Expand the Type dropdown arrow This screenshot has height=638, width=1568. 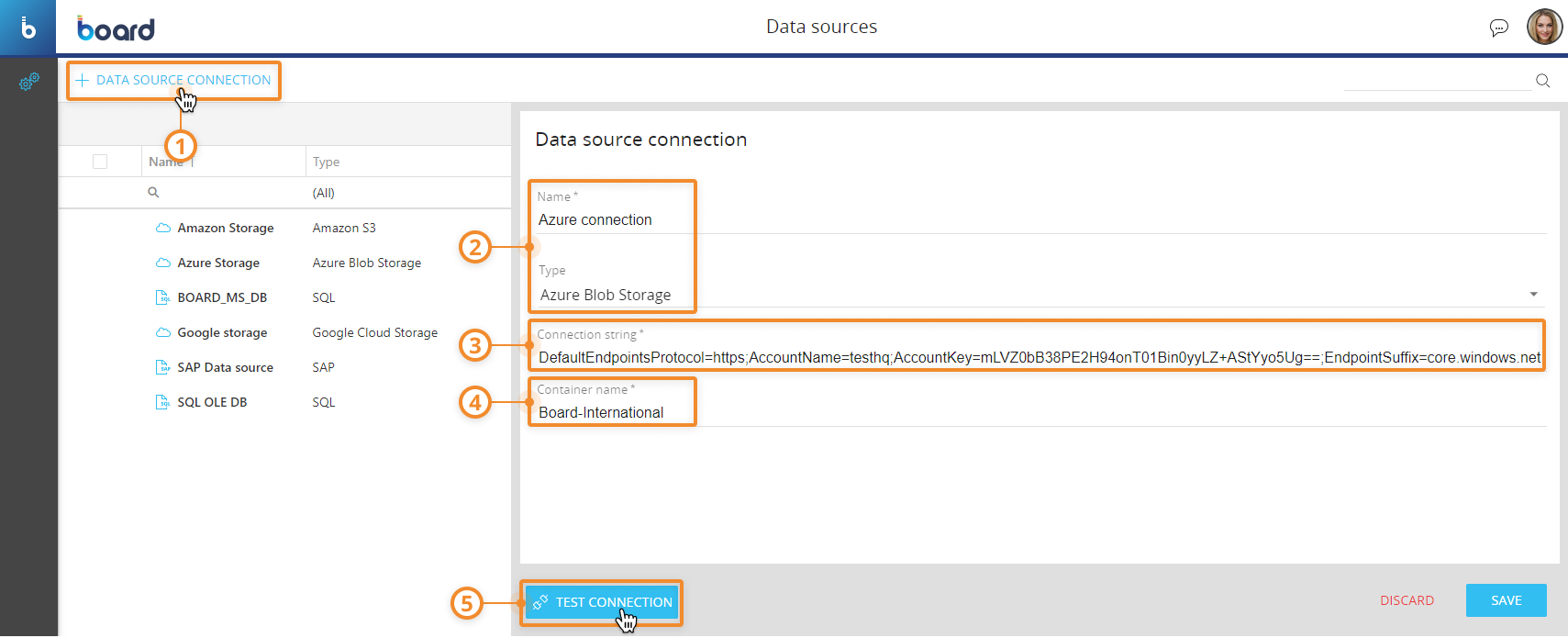coord(1533,294)
